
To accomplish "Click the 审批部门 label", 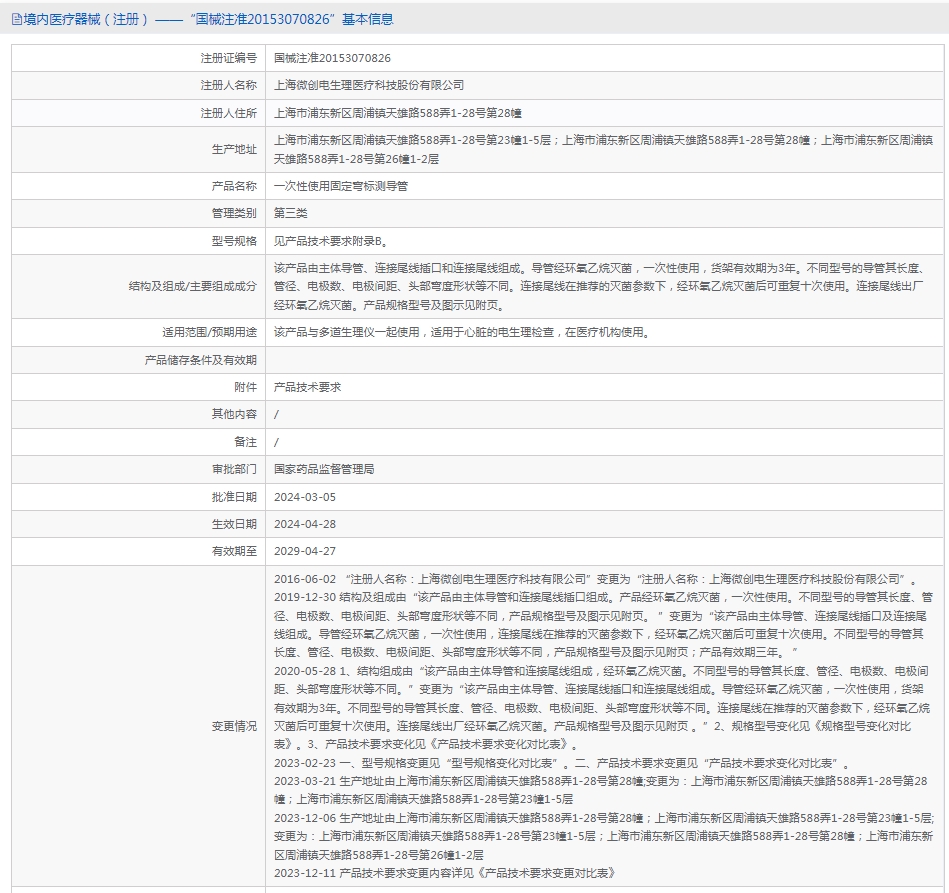I will pyautogui.click(x=234, y=470).
